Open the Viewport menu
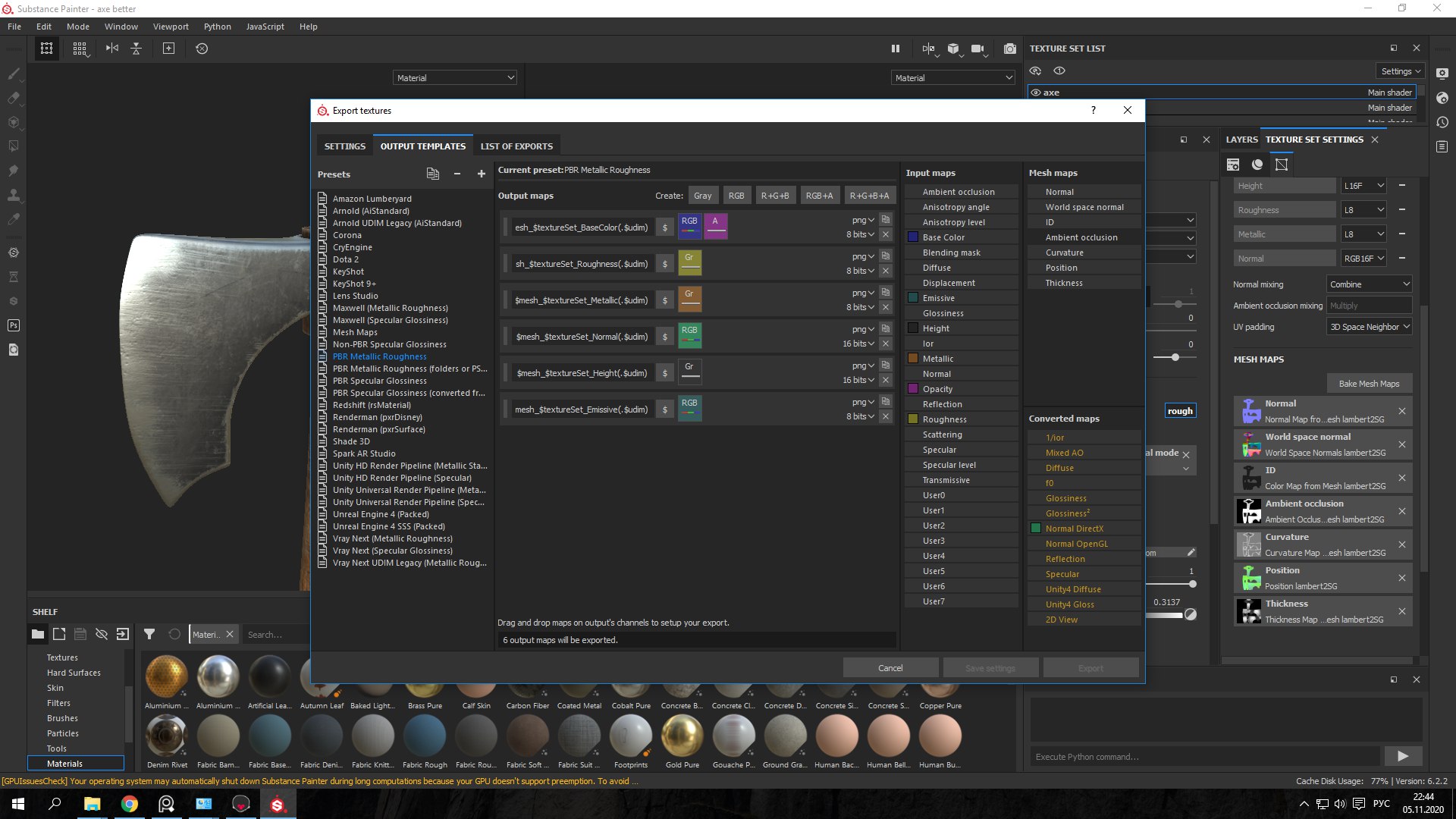The height and width of the screenshot is (819, 1456). coord(171,27)
